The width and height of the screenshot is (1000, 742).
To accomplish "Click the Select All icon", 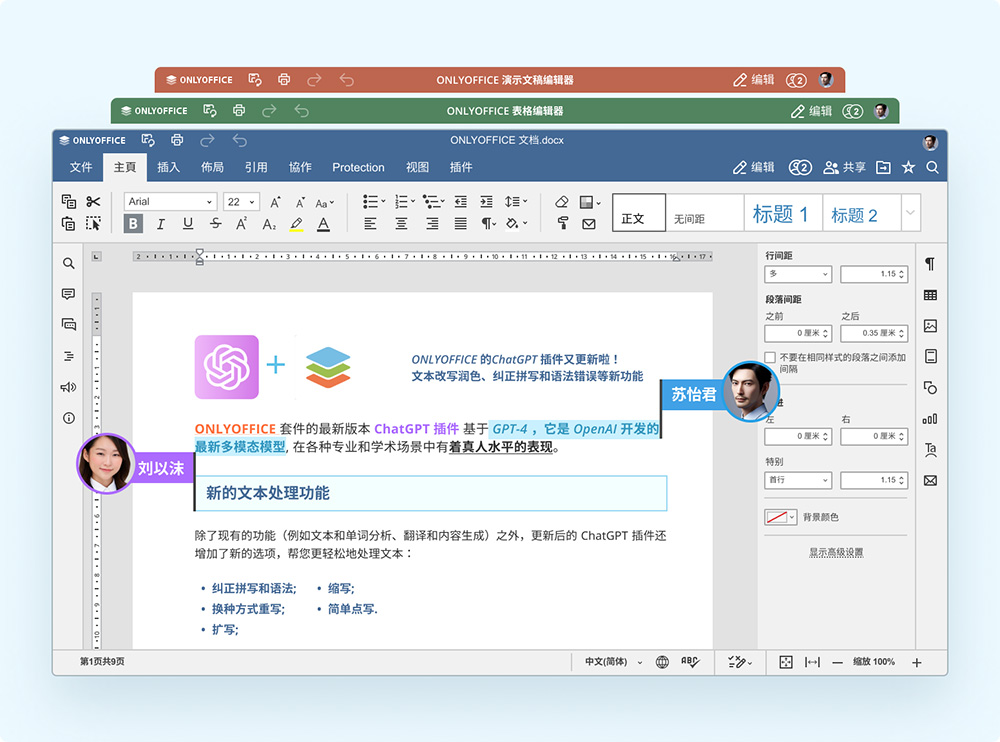I will pyautogui.click(x=93, y=223).
